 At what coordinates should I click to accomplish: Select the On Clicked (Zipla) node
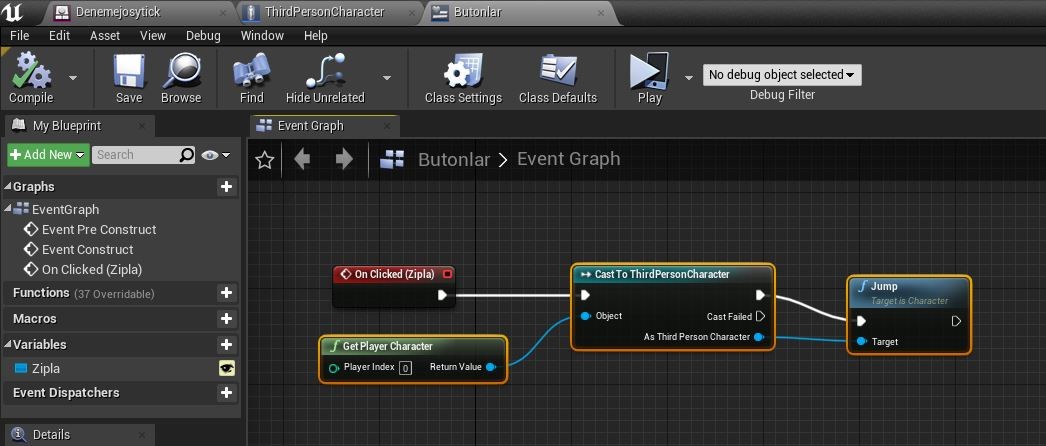(x=394, y=287)
